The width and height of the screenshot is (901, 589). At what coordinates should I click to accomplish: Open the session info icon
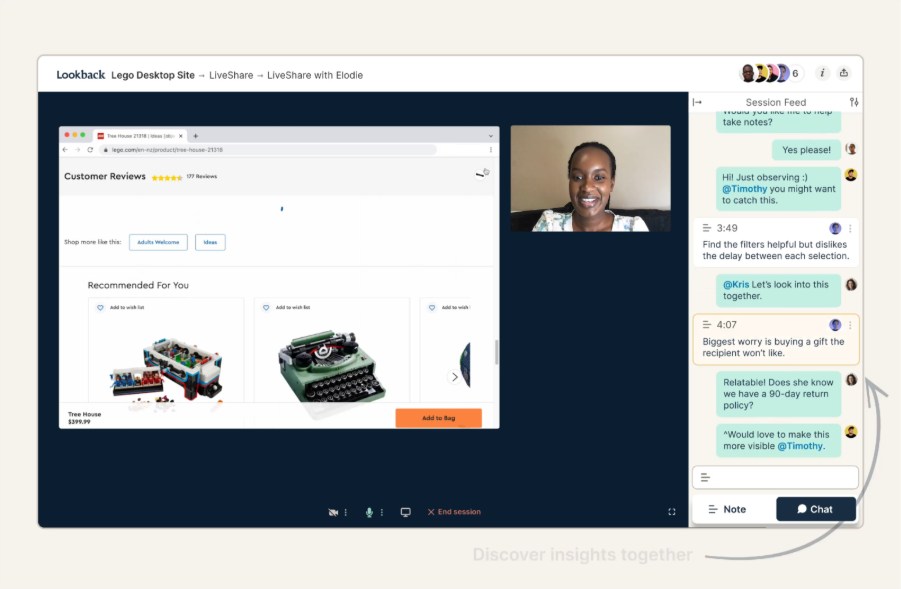tap(822, 73)
